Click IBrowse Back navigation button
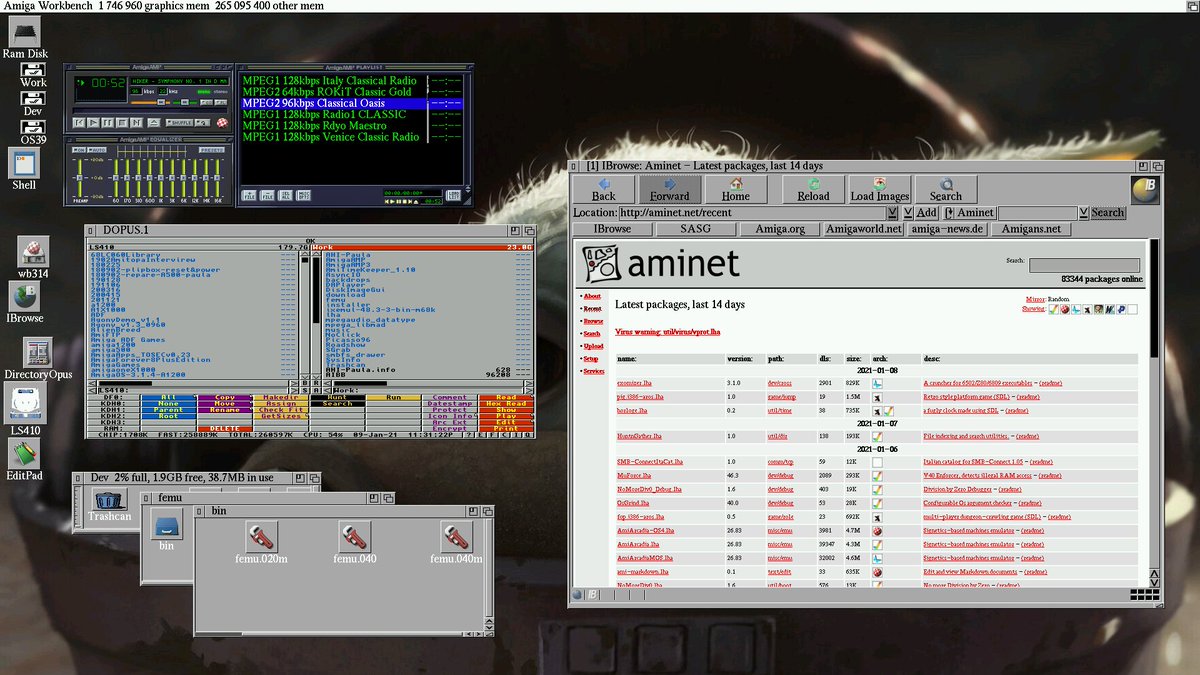The height and width of the screenshot is (675, 1200). pos(603,189)
